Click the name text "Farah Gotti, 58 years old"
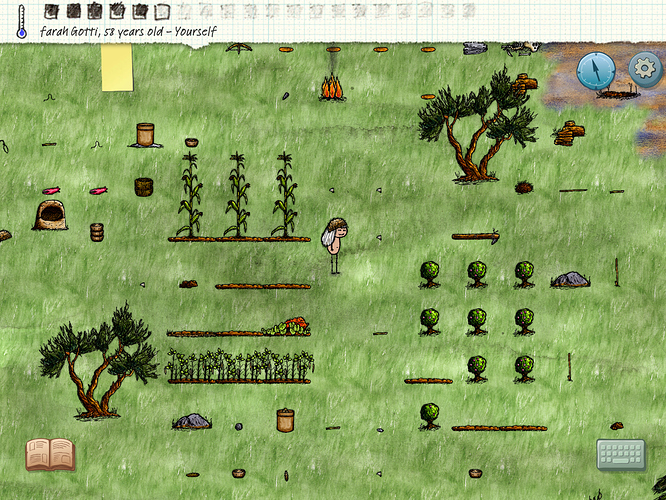Viewport: 666px width, 500px height. [102, 31]
